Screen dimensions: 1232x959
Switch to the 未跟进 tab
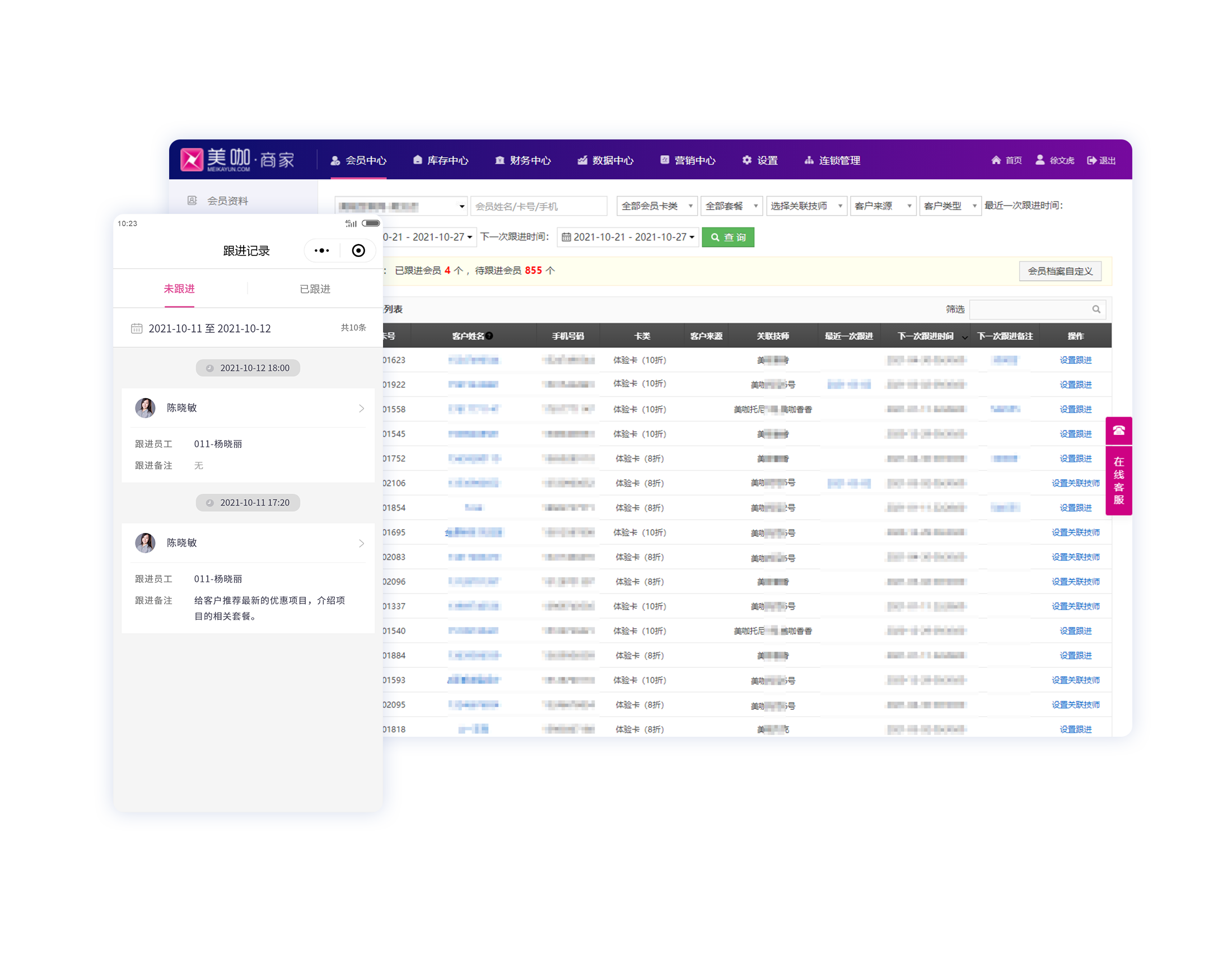click(x=179, y=289)
